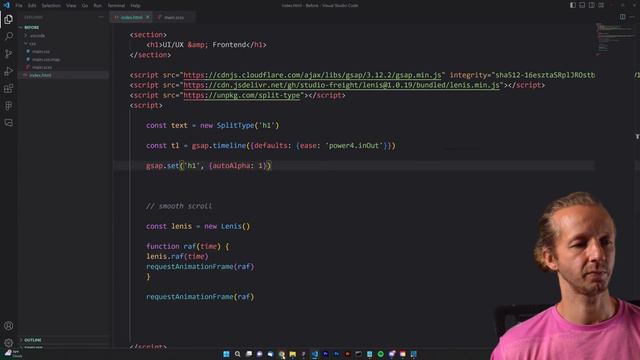The width and height of the screenshot is (640, 360).
Task: Open Spotify from the taskbar
Action: click(380, 354)
